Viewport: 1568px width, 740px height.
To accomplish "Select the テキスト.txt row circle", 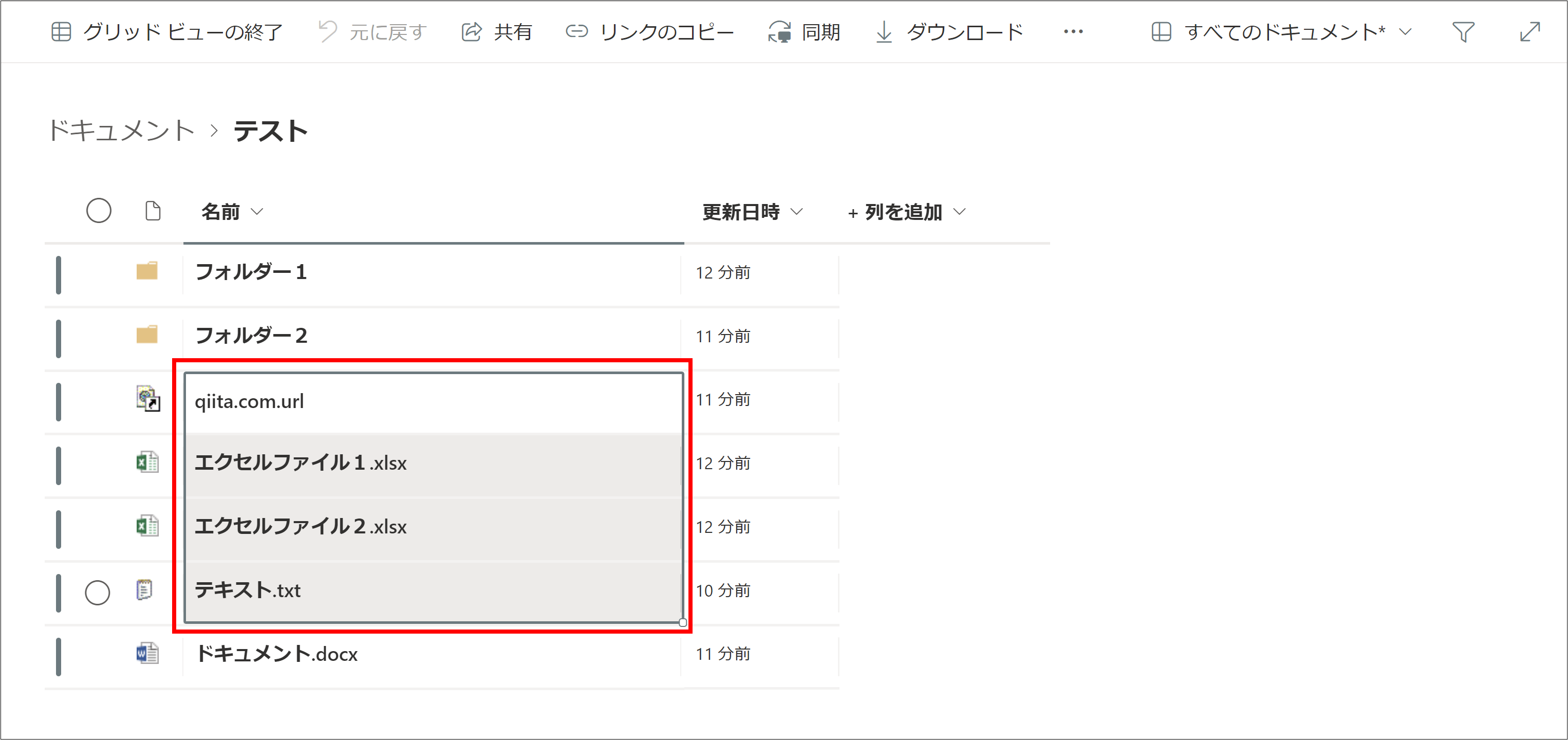I will point(98,592).
